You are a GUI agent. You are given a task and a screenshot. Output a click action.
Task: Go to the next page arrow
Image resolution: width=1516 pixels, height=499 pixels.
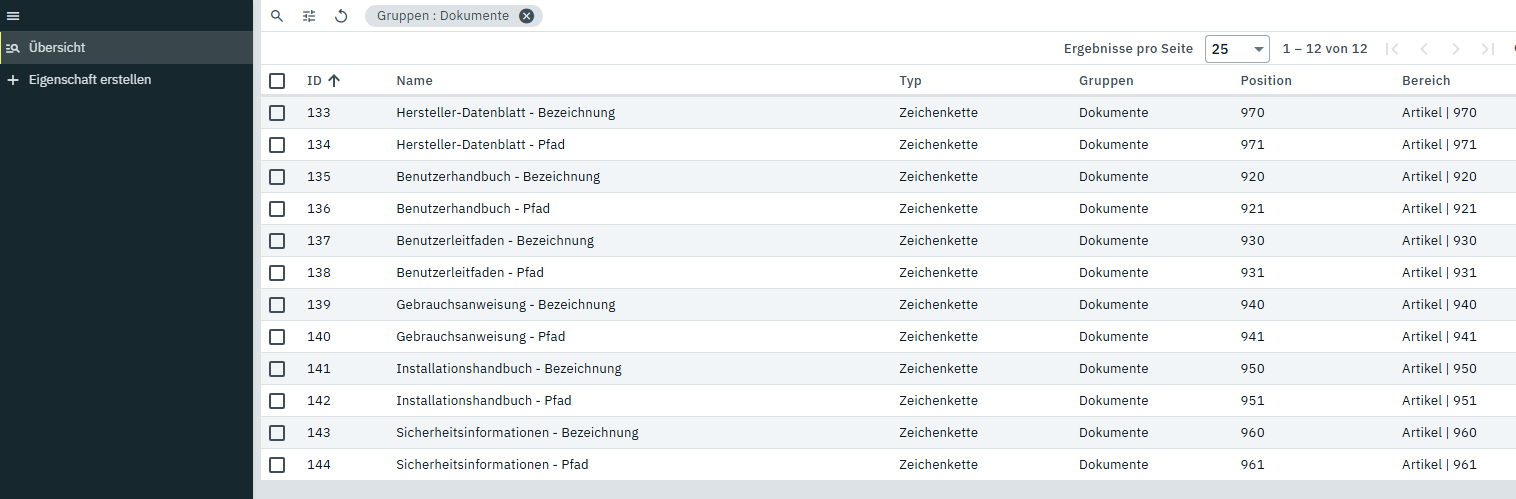[1456, 49]
